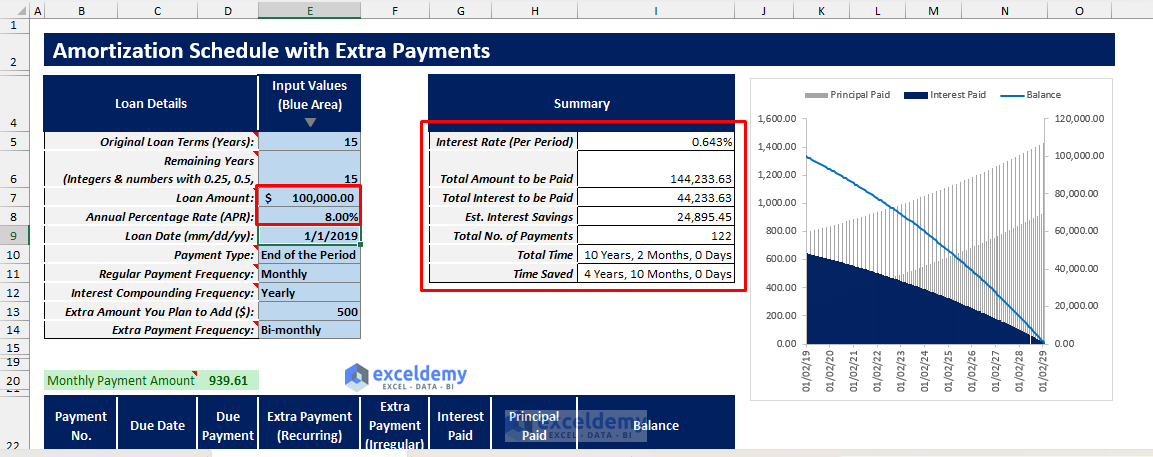This screenshot has height=457, width=1153.
Task: Select row header 20
Action: pos(15,380)
